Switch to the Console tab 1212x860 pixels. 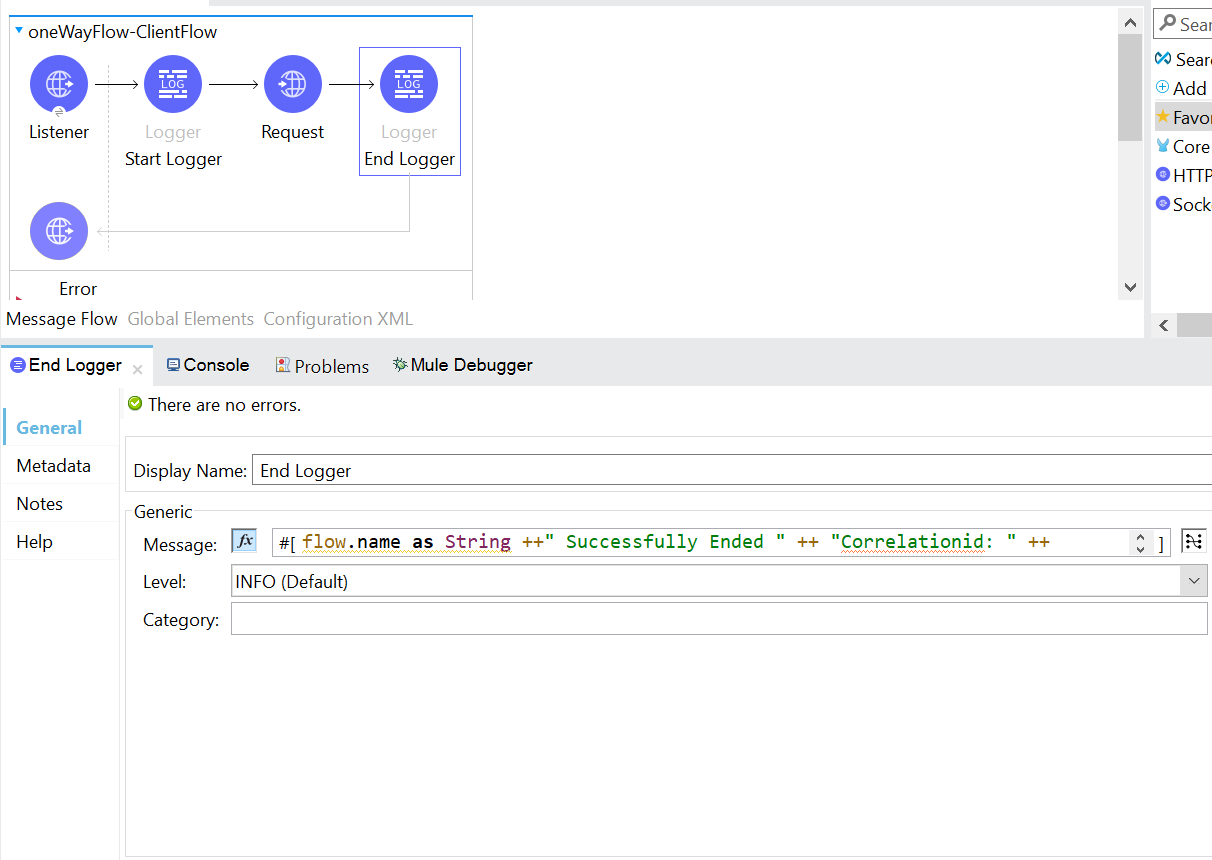(208, 365)
